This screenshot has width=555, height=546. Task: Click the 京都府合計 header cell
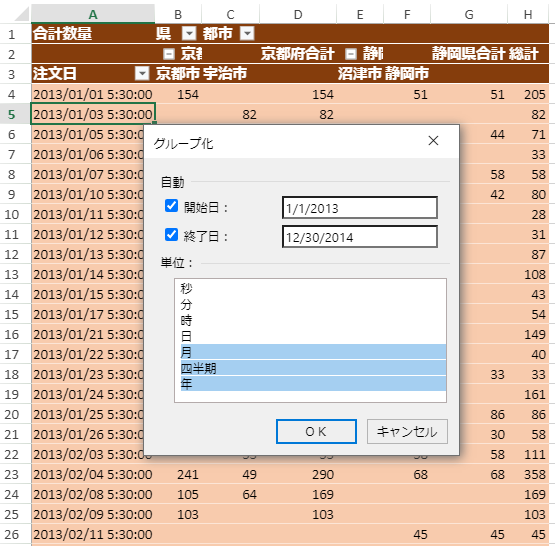(x=298, y=54)
